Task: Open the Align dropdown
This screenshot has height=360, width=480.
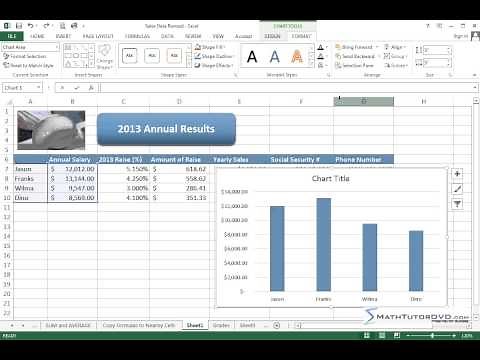Action: point(395,47)
